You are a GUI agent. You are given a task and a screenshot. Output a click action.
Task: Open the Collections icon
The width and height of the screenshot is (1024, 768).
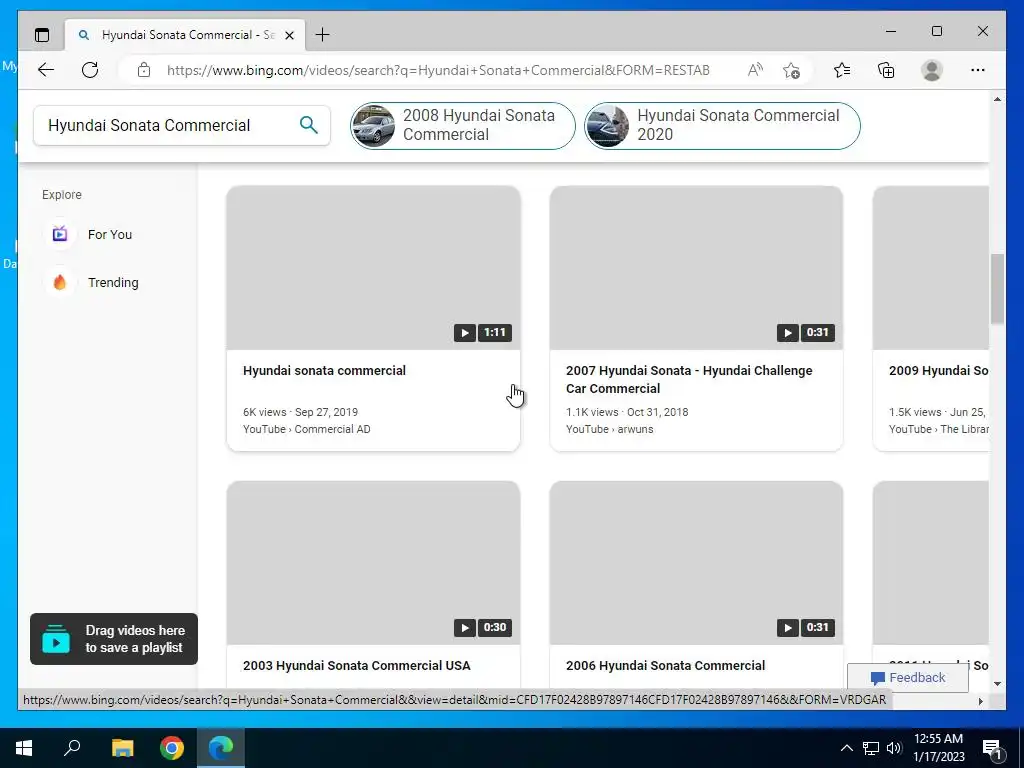pos(886,70)
